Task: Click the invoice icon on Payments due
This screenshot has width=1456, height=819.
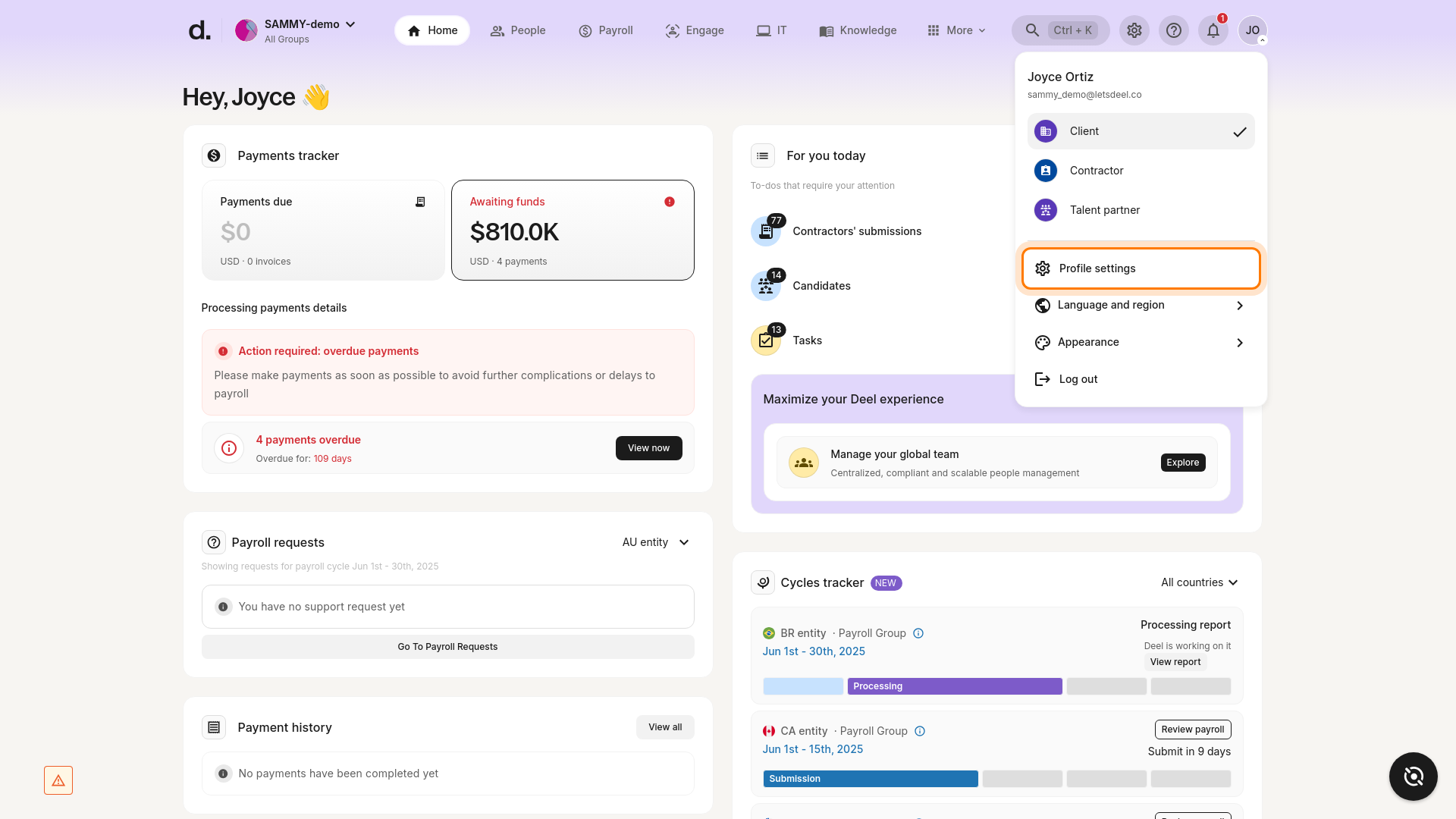Action: (420, 202)
